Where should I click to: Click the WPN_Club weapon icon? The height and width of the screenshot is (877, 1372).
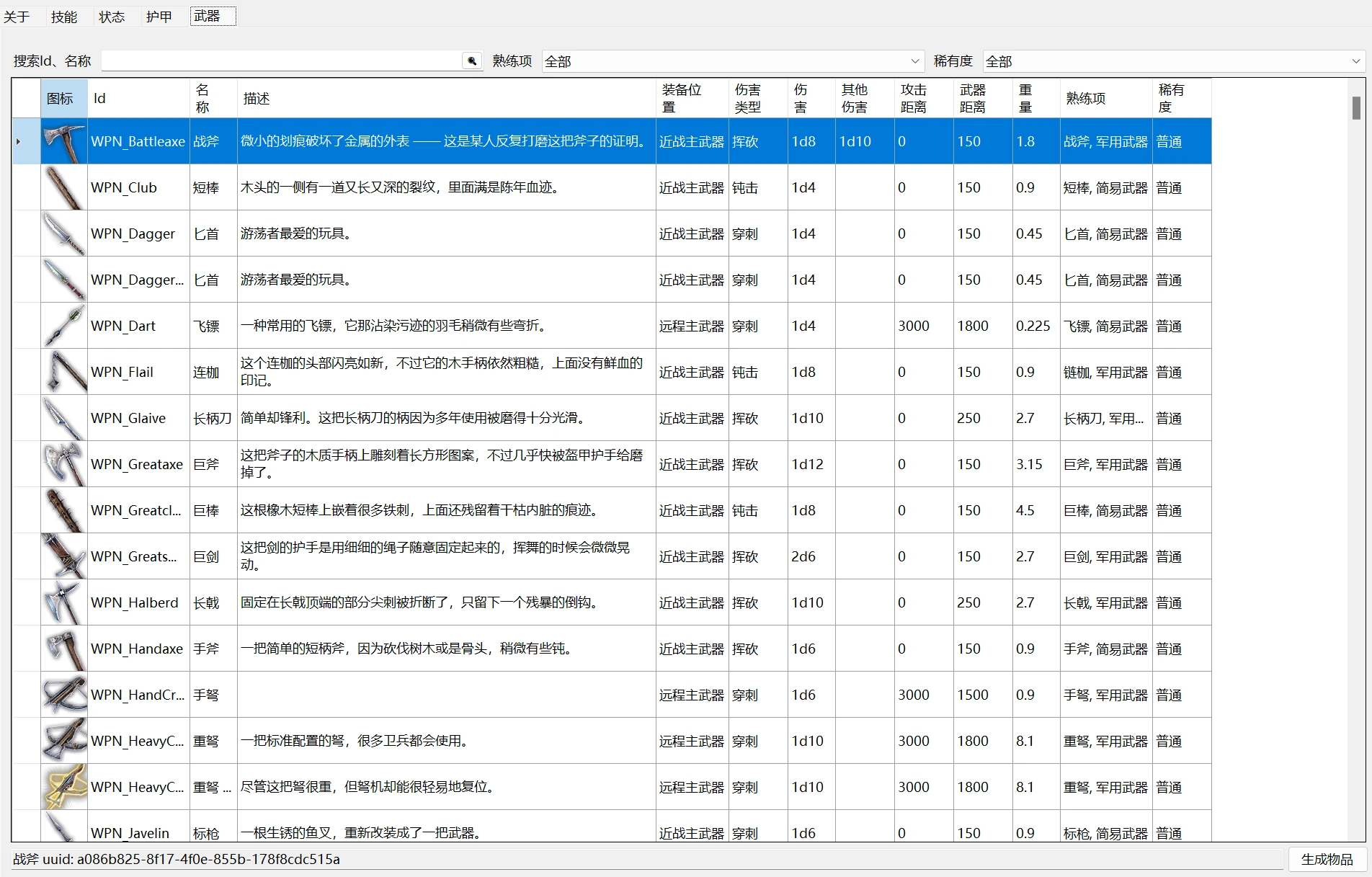pos(64,187)
